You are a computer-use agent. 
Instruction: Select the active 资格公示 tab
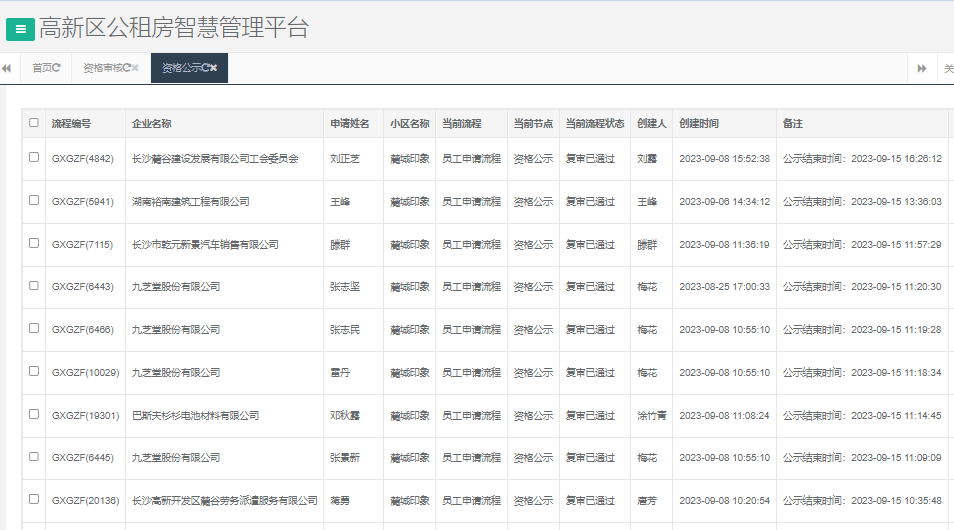coord(189,68)
